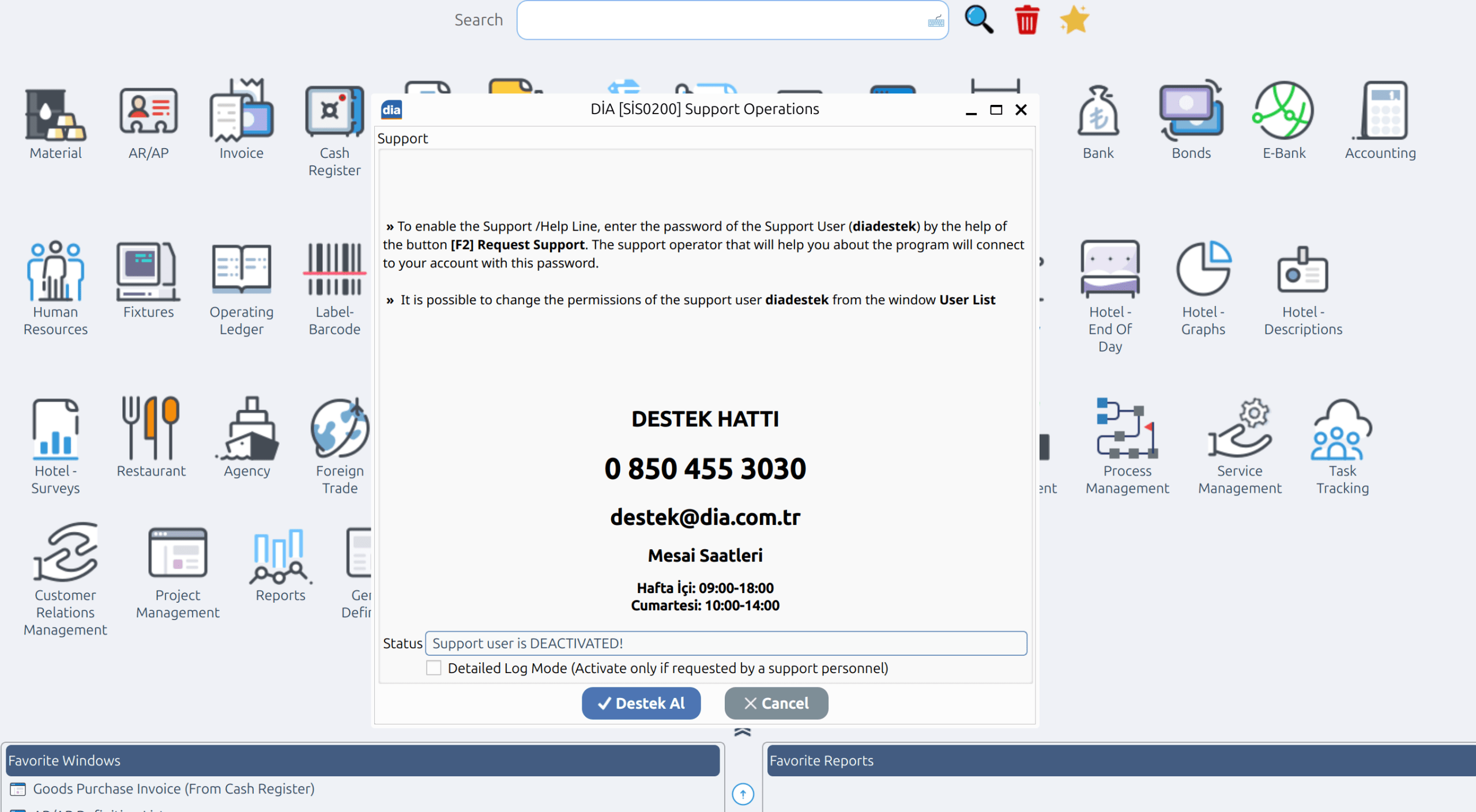Close the Support Operations dialog
1476x812 pixels.
[x=1021, y=109]
